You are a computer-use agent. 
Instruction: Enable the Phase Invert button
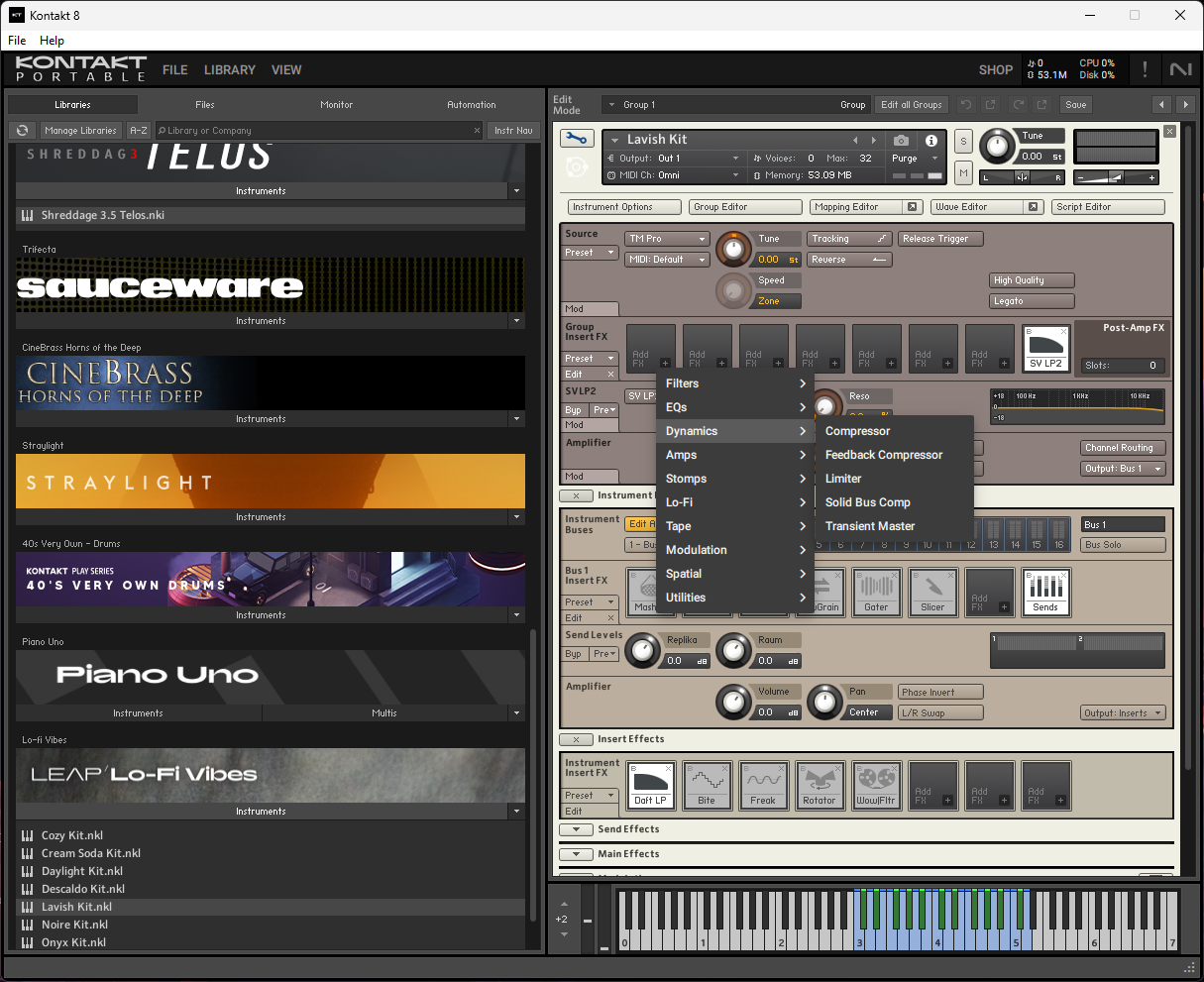point(940,692)
